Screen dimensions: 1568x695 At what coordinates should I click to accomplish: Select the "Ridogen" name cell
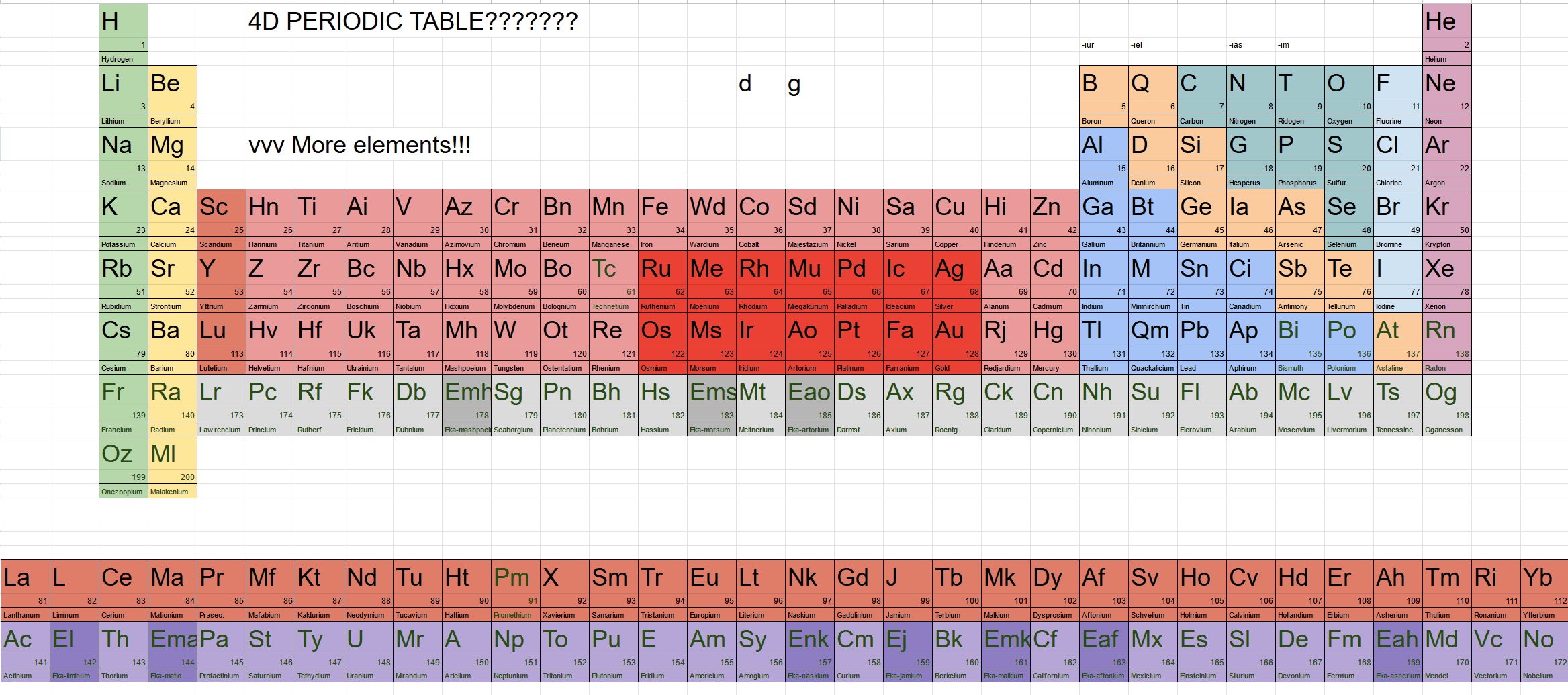tap(1300, 121)
